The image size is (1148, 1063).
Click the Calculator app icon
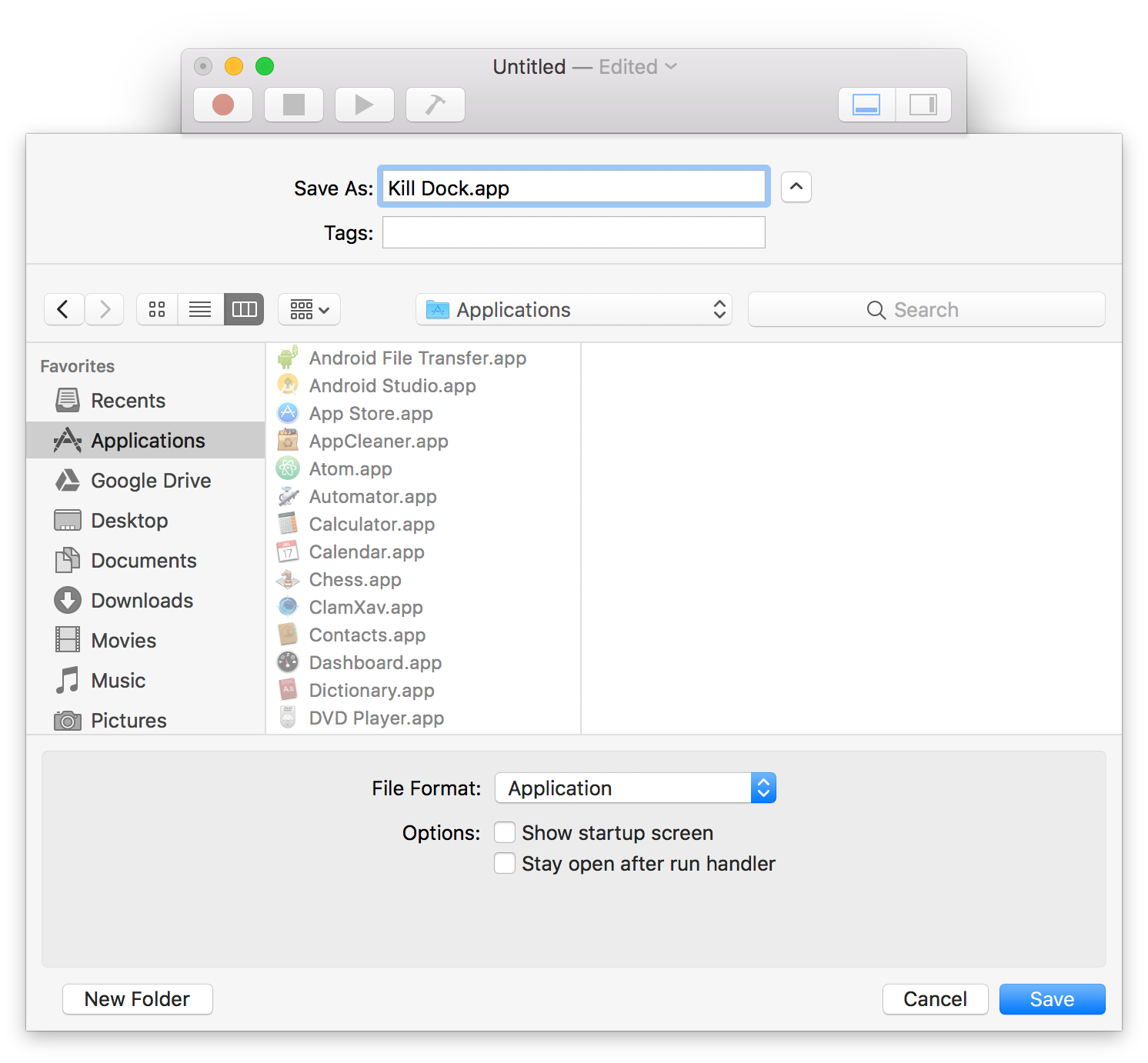coord(288,524)
